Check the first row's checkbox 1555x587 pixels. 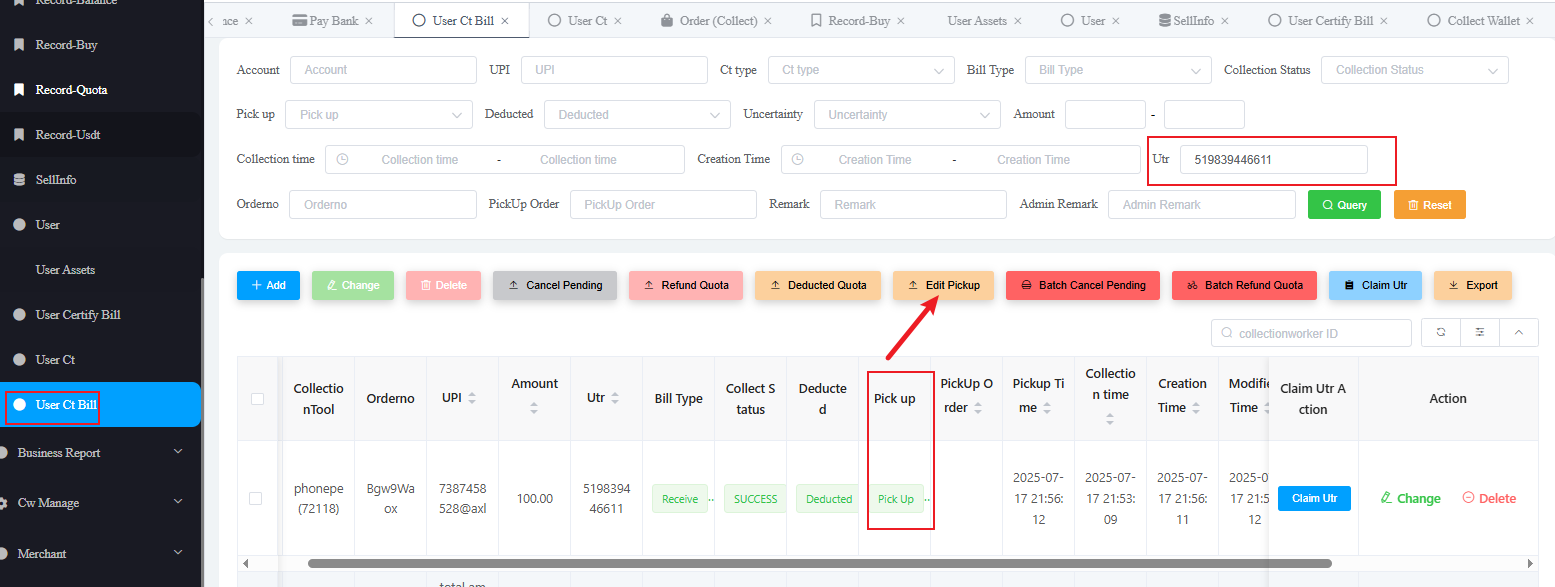point(255,498)
